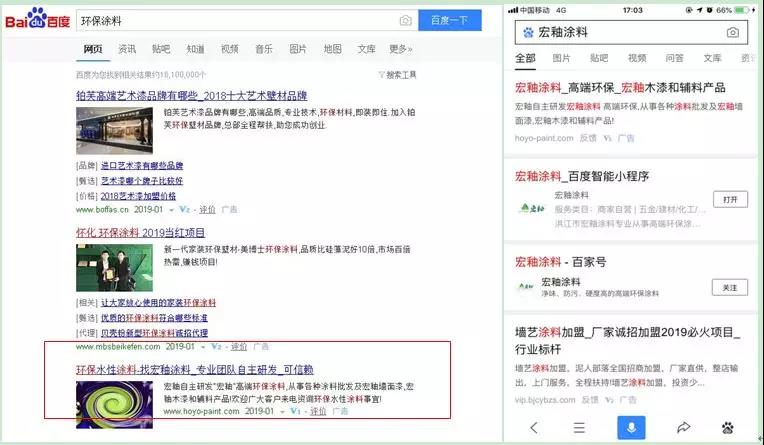764x445 pixels.
Task: Click the Baidu logo on desktop page
Action: click(x=38, y=21)
